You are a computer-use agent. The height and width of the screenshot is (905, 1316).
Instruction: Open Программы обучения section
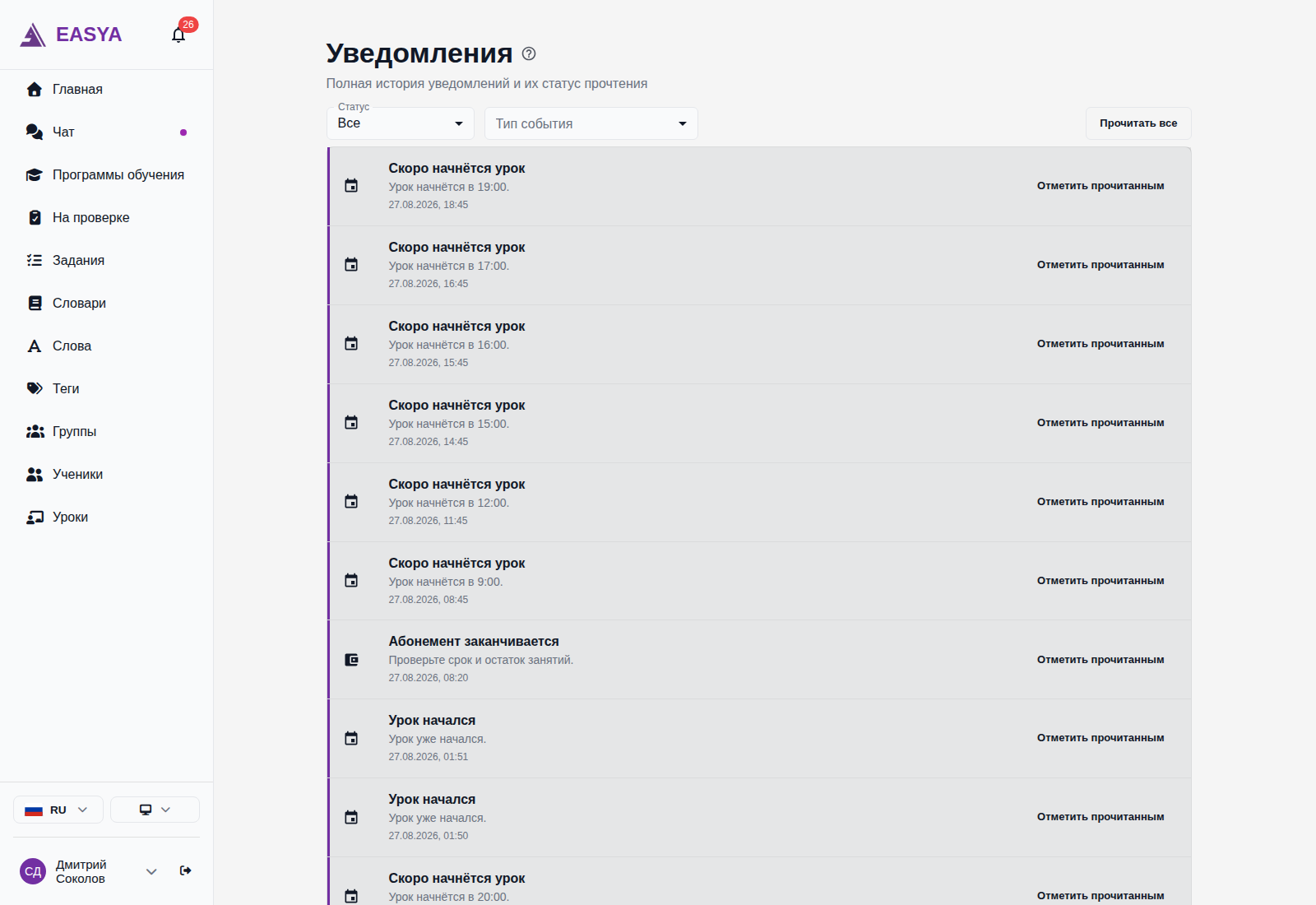(107, 175)
